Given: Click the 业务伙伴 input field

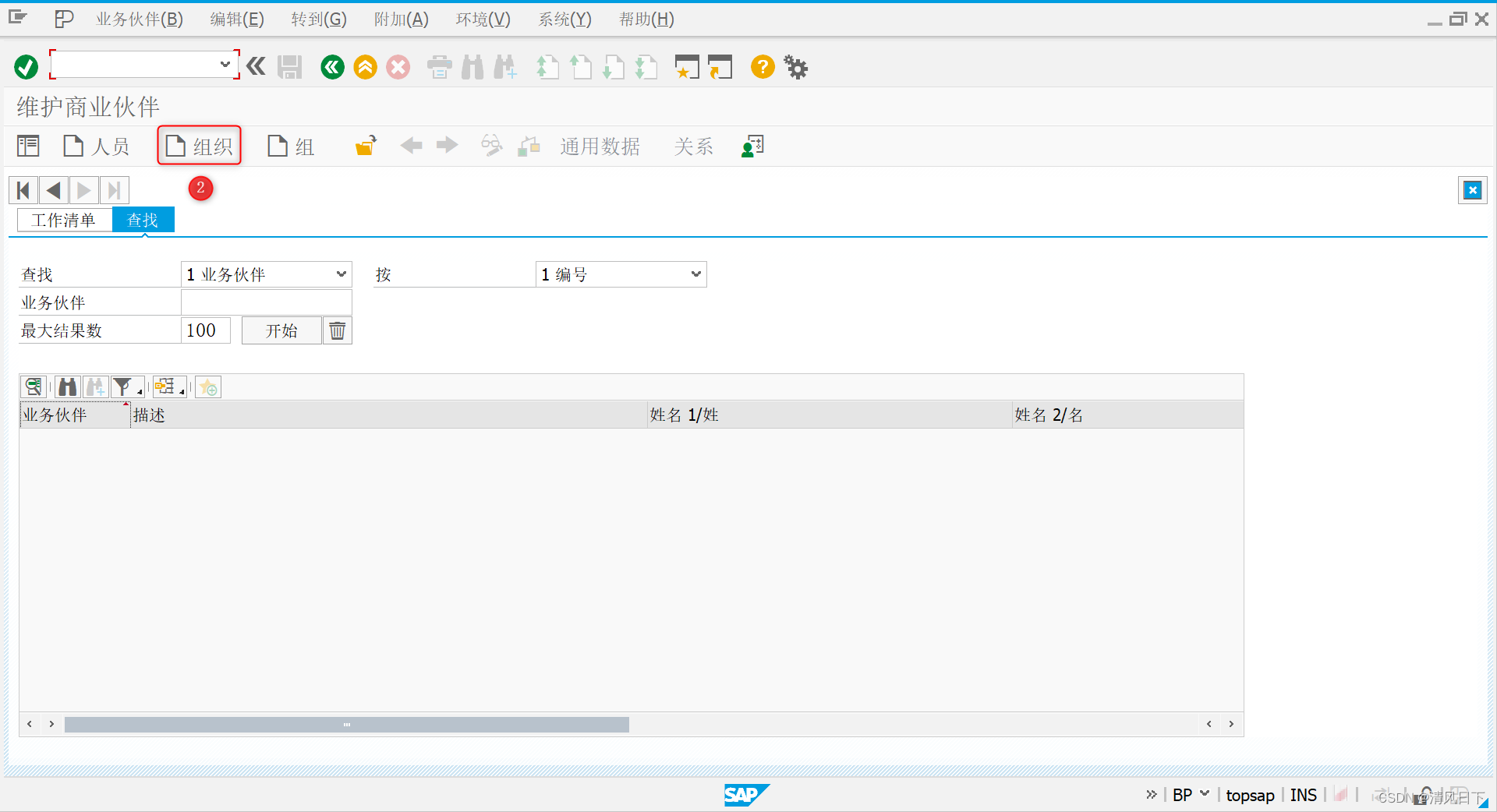Looking at the screenshot, I should [265, 302].
